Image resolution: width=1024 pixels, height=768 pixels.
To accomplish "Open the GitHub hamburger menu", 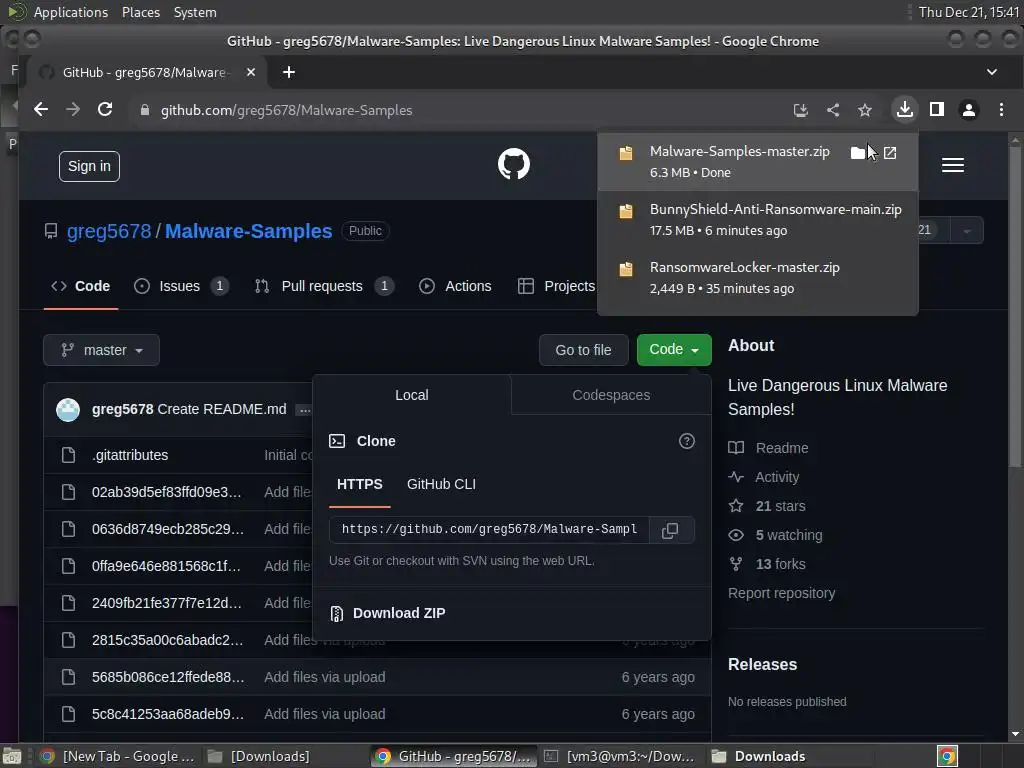I will click(x=952, y=165).
